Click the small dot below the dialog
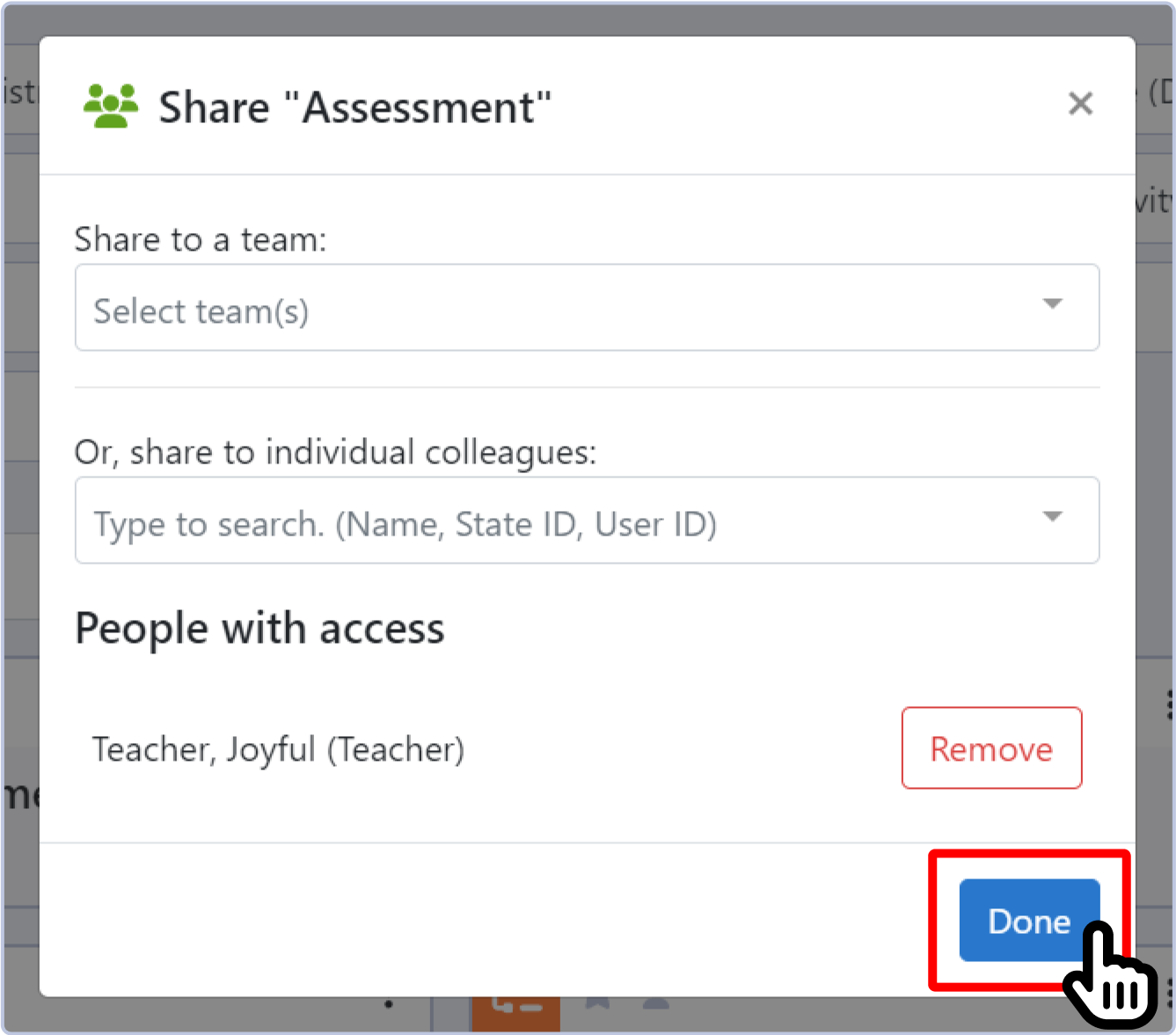 pyautogui.click(x=389, y=1004)
